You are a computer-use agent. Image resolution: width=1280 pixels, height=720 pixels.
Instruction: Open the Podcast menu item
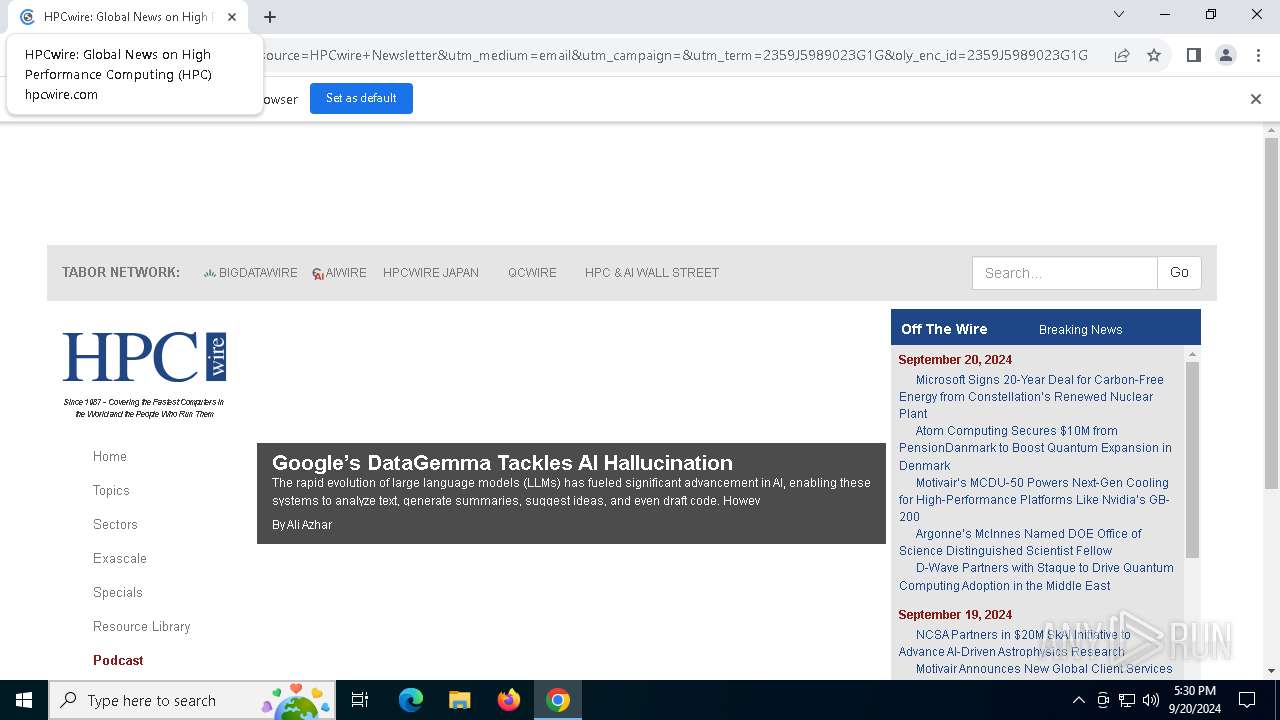(118, 660)
